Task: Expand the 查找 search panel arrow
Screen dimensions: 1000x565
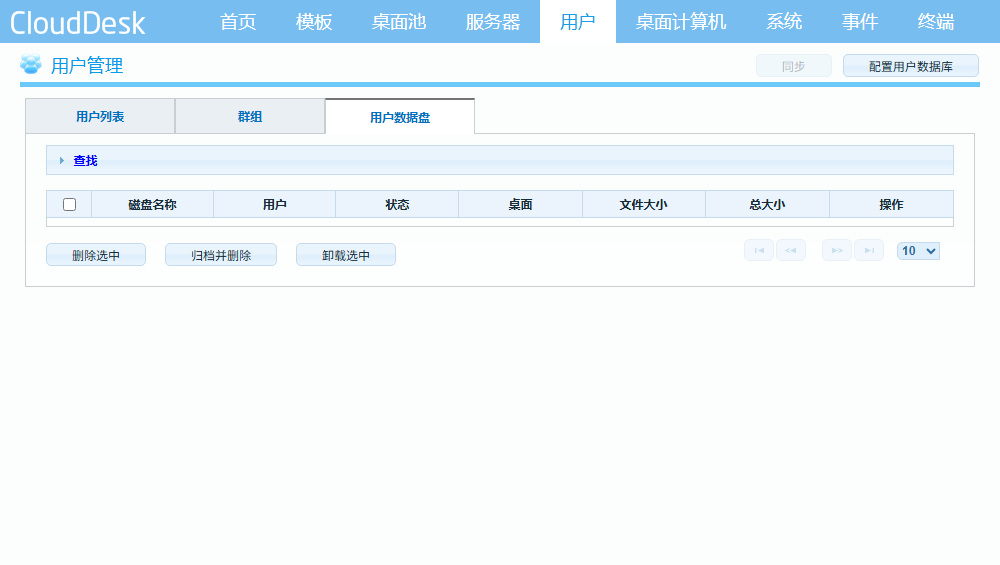Action: [x=62, y=161]
